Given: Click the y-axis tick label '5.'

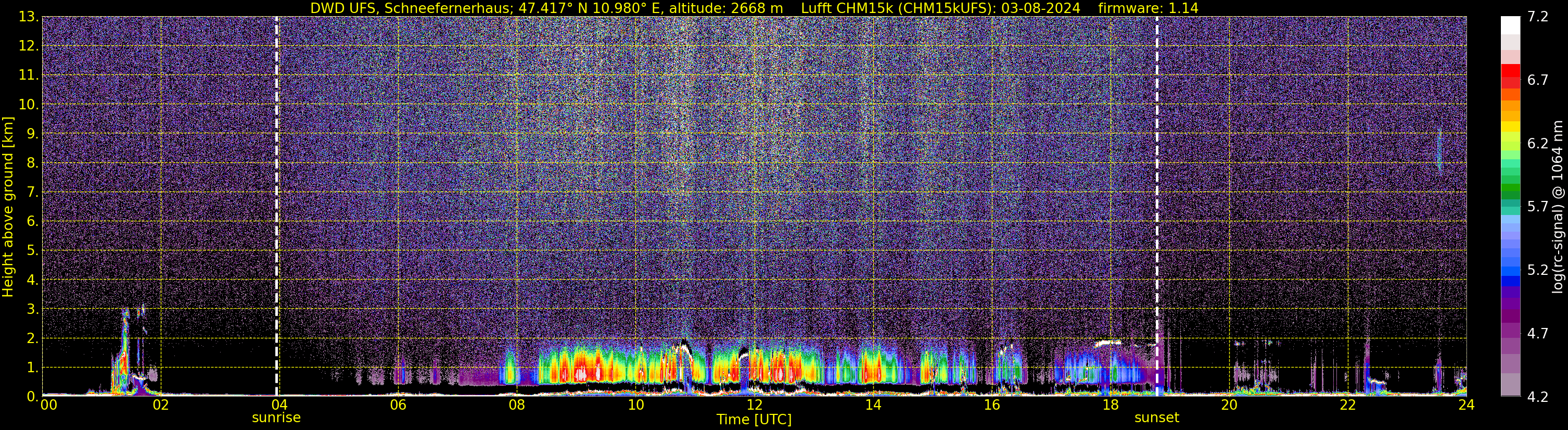Looking at the screenshot, I should pos(33,251).
